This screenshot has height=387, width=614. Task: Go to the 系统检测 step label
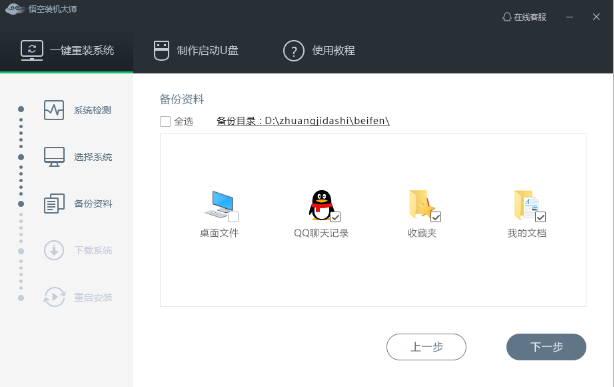(x=93, y=110)
